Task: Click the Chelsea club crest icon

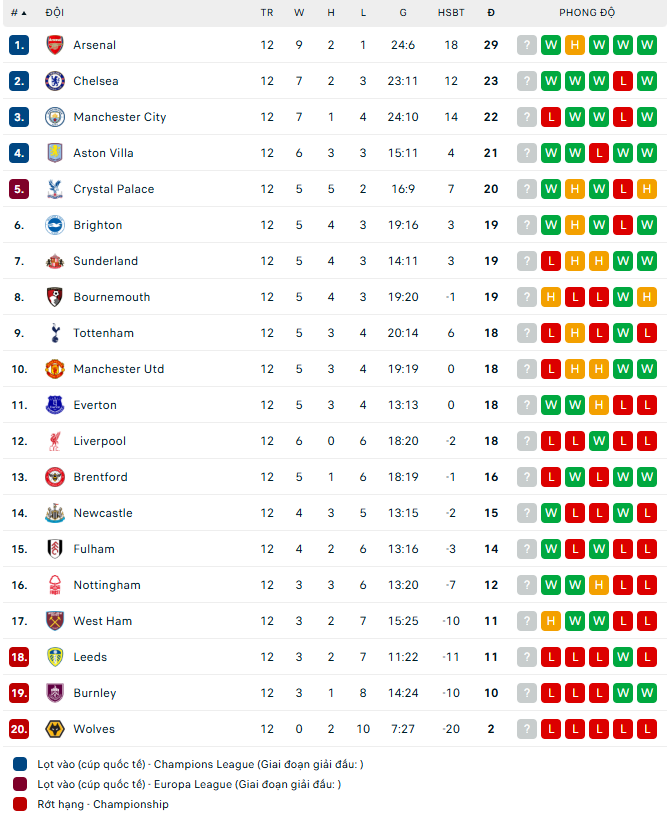Action: [x=55, y=81]
